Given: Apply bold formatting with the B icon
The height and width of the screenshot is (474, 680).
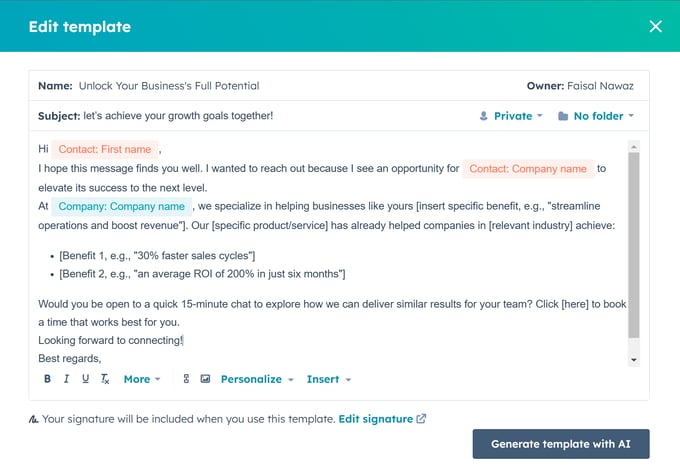Looking at the screenshot, I should (47, 379).
